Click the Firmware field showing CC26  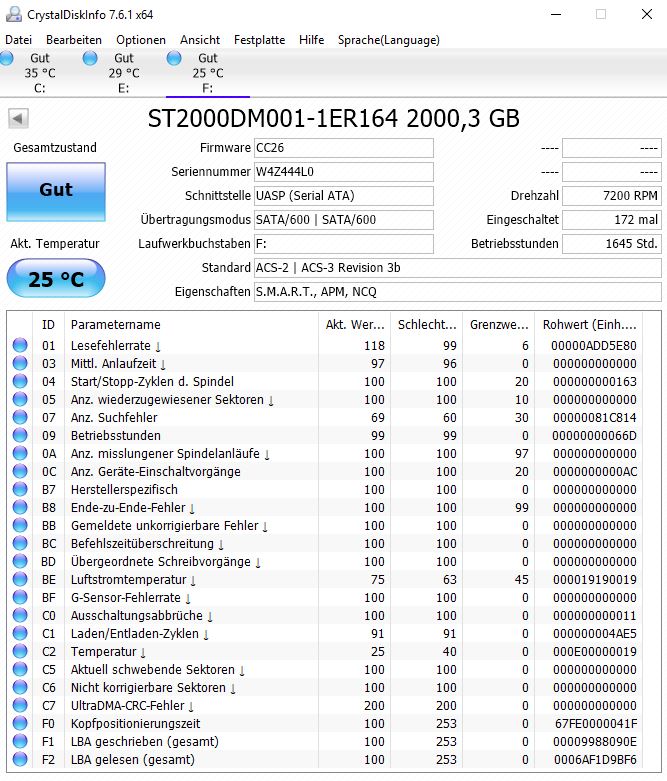coord(344,148)
